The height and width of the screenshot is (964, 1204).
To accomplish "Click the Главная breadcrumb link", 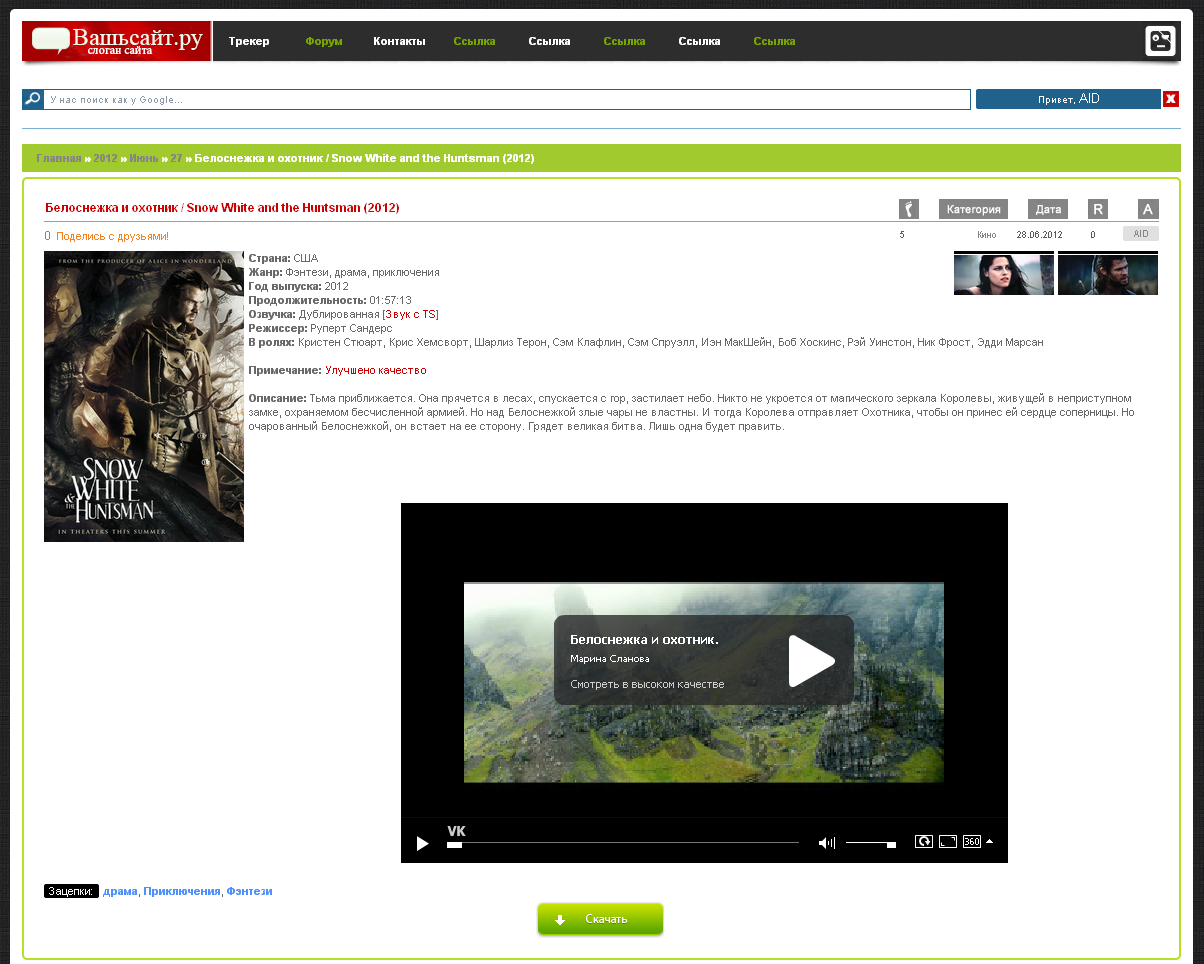I will point(59,158).
